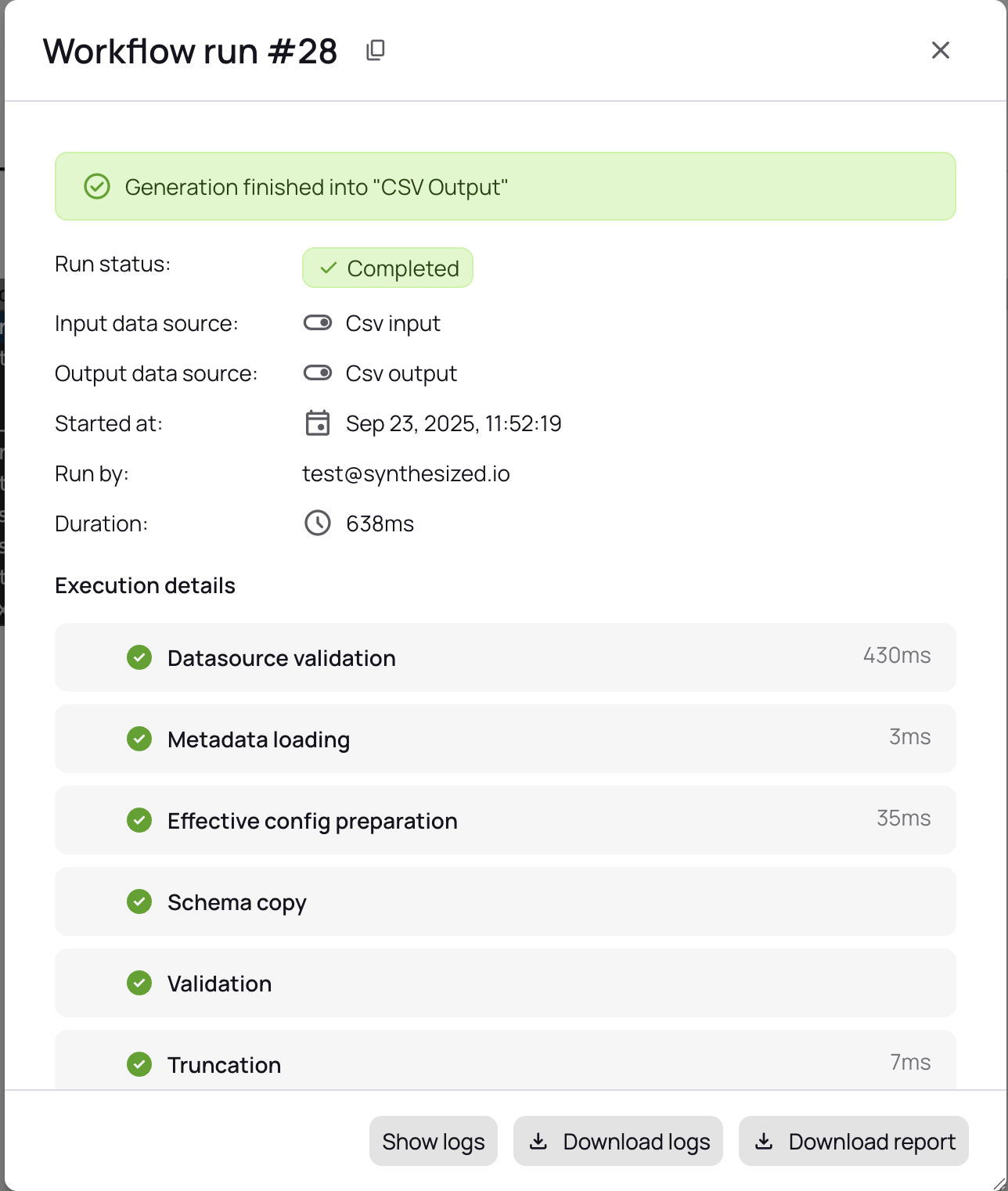The image size is (1008, 1191).
Task: Click the Csv input data source icon
Action: pos(318,323)
